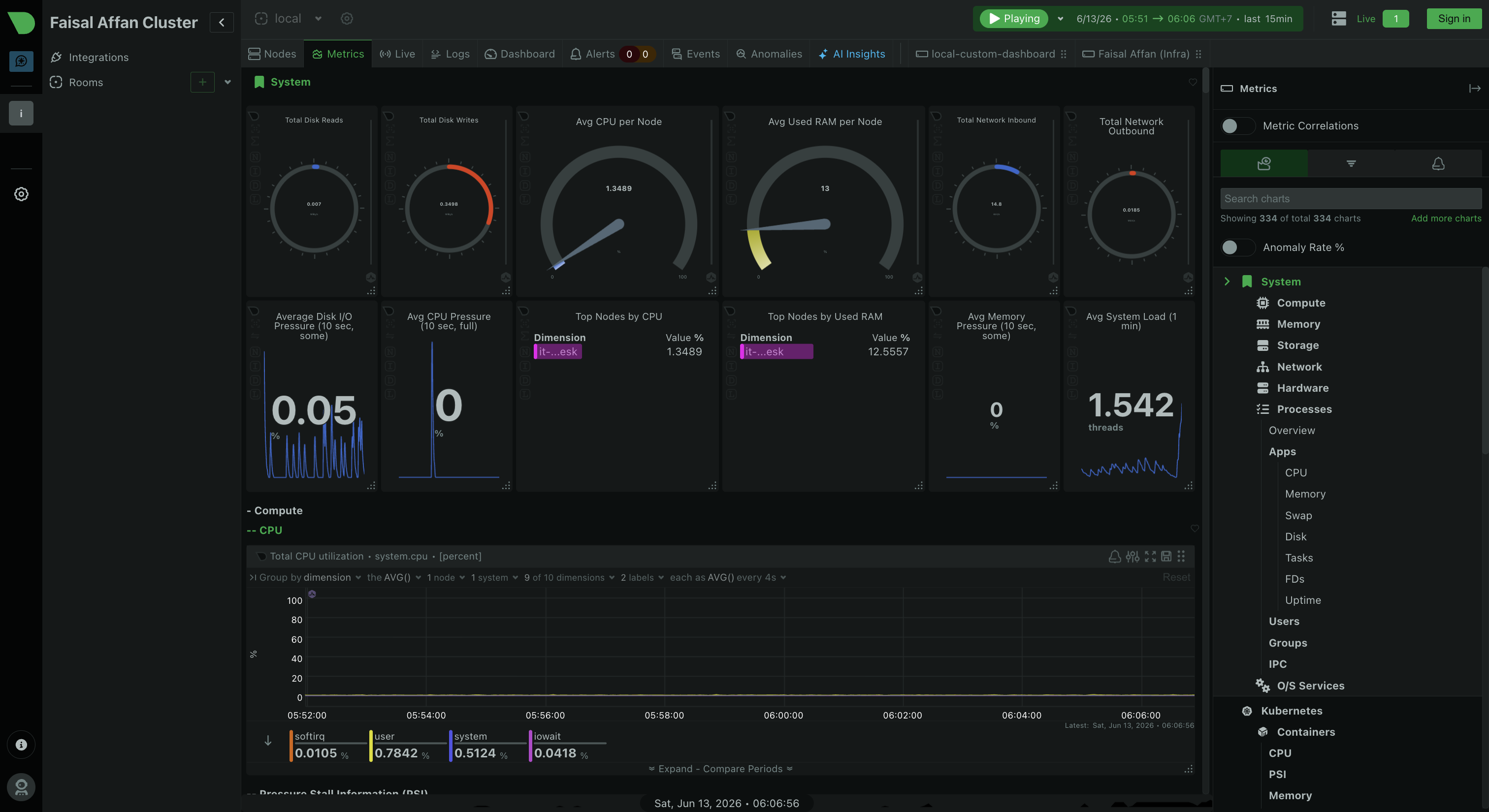Switch to the Nodes tab
Viewport: 1489px width, 812px height.
pyautogui.click(x=272, y=54)
